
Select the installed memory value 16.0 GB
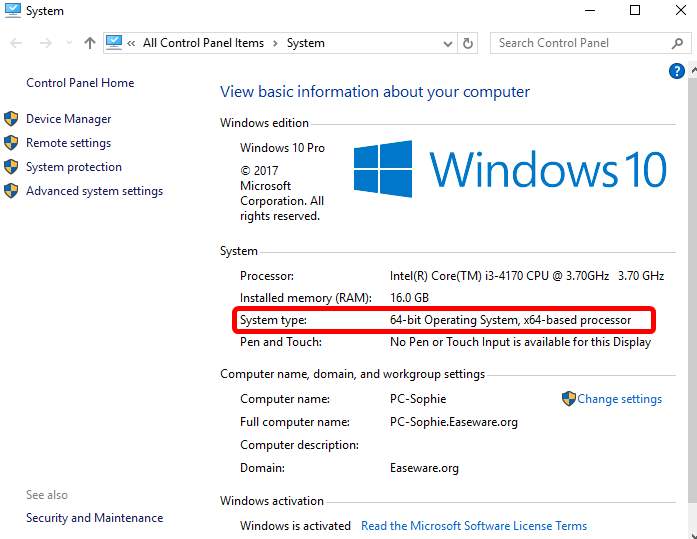(x=409, y=298)
